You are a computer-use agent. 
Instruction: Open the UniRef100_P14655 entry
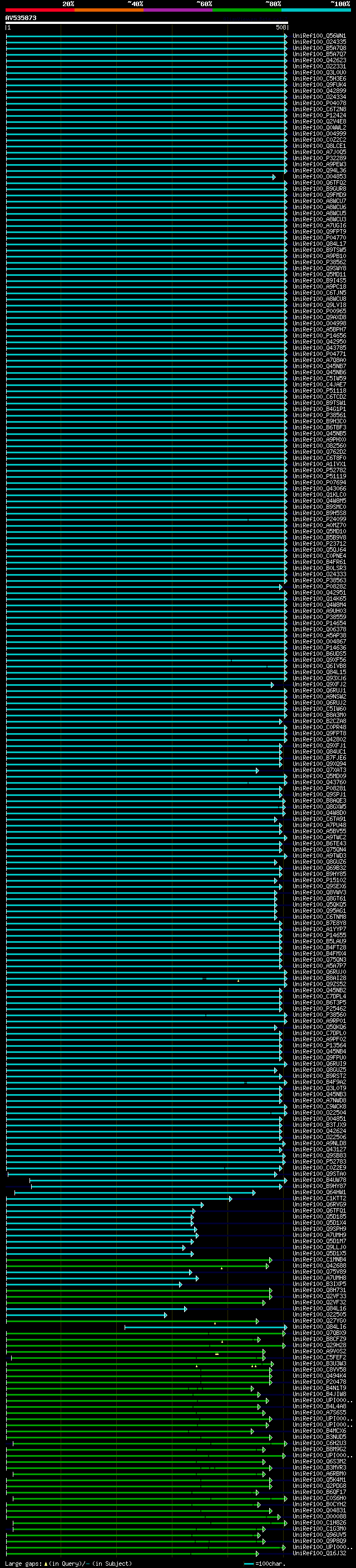click(319, 936)
